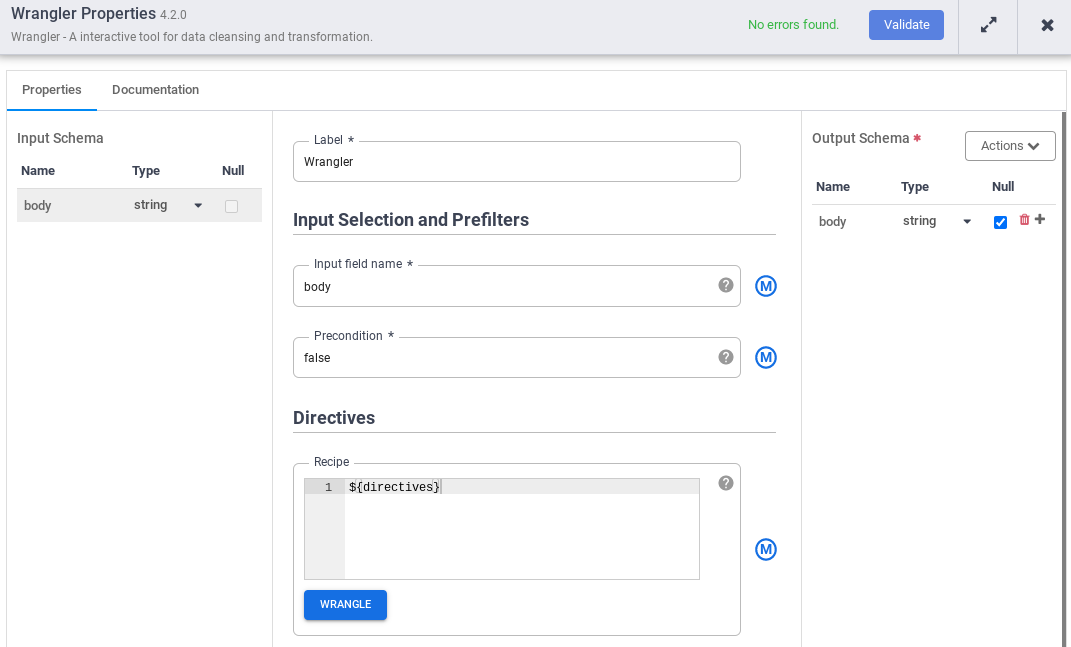Viewport: 1071px width, 647px height.
Task: Click the macro icon beside Recipe
Action: [x=766, y=549]
